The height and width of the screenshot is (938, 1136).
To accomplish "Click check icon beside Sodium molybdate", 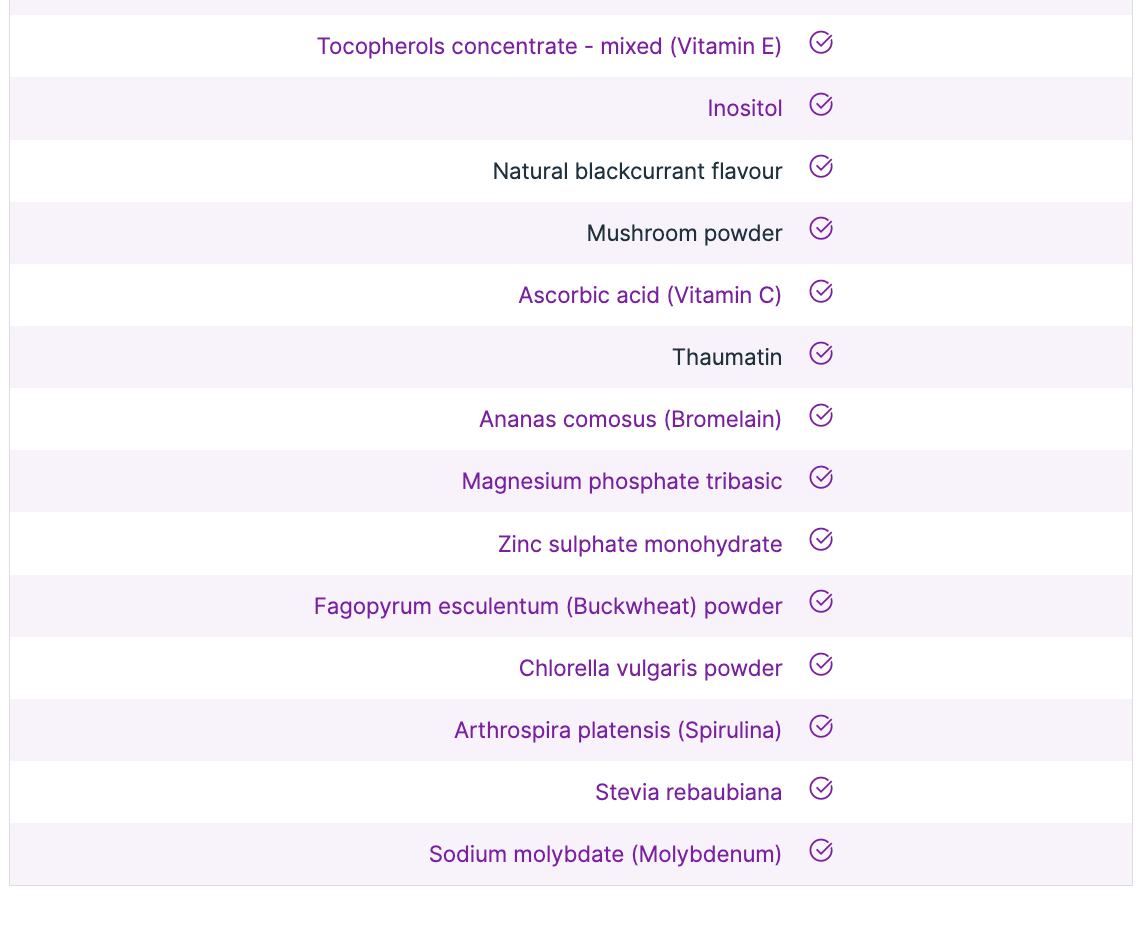I will coord(821,851).
